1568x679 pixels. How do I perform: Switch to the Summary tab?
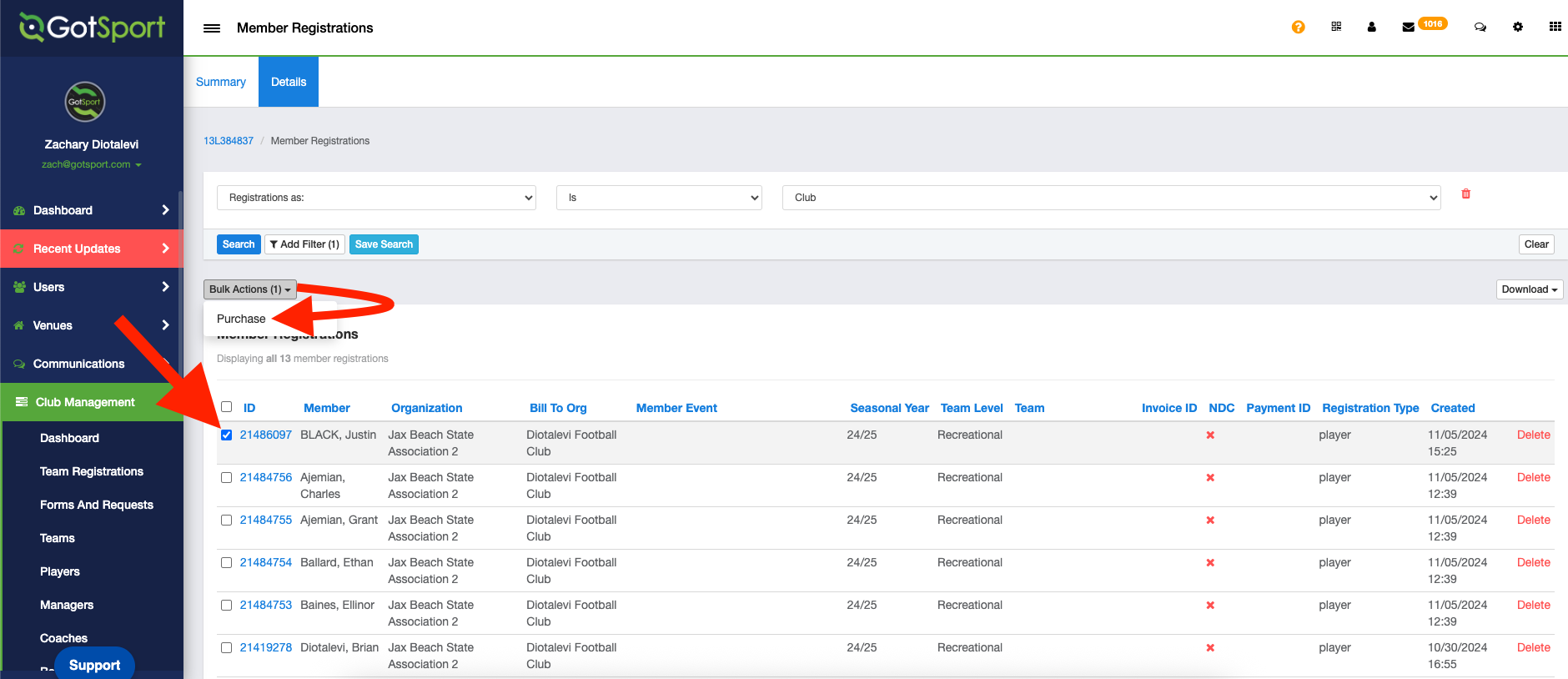221,82
